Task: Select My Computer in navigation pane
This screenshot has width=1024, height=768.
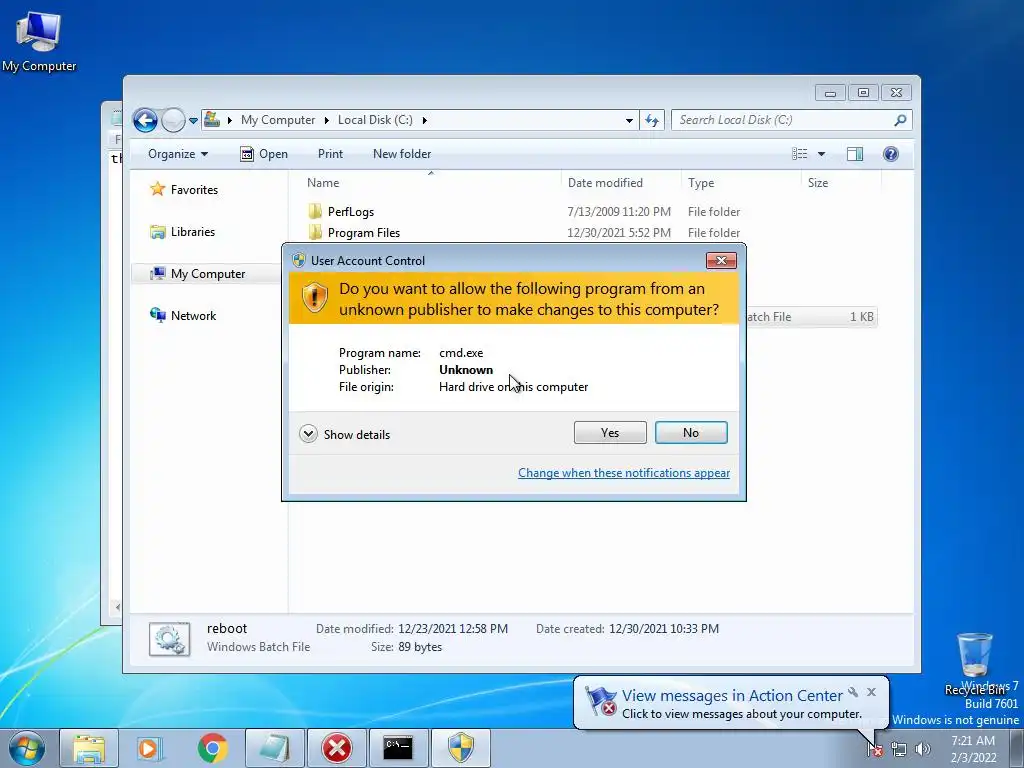Action: coord(208,274)
